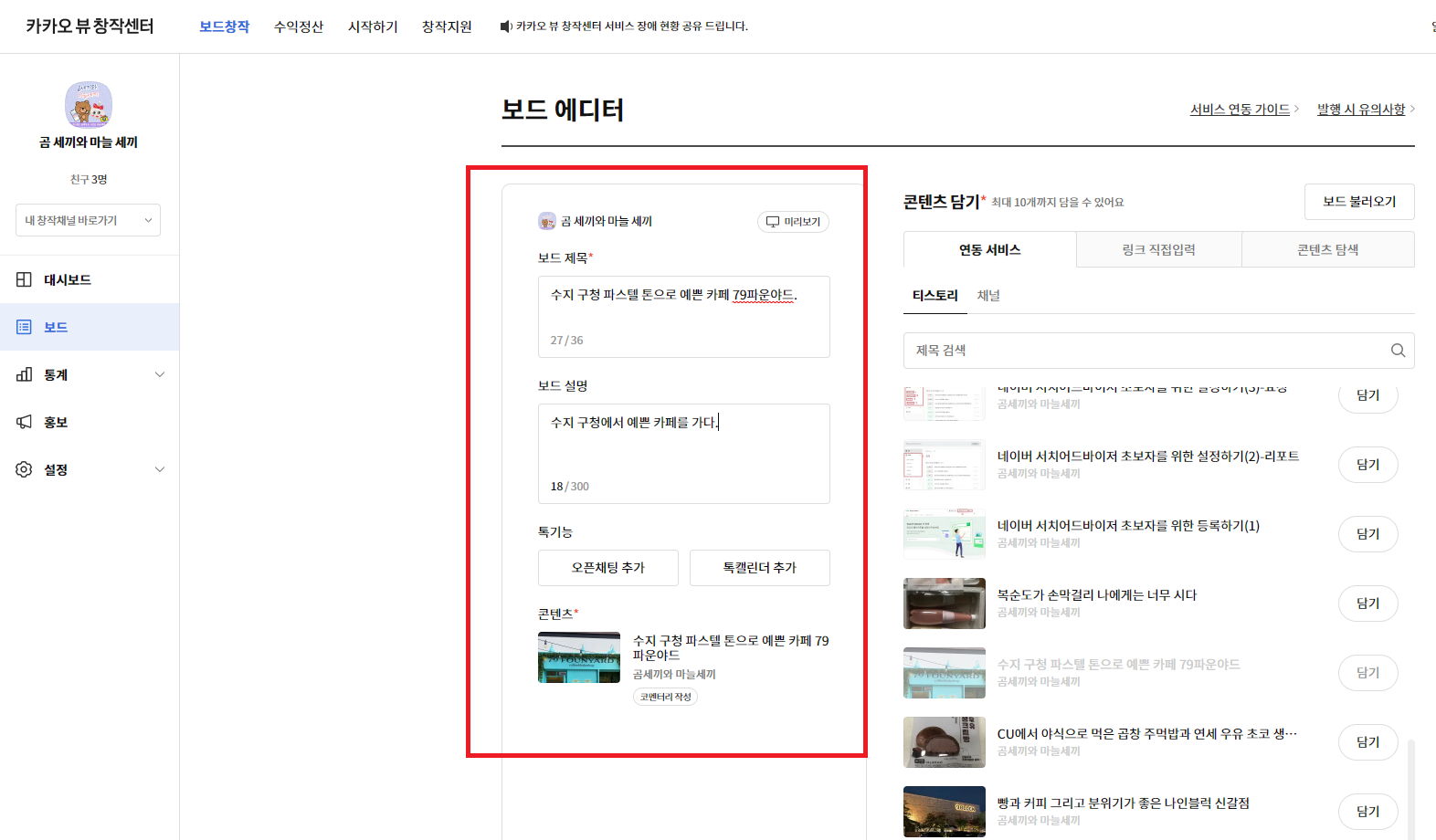Click the 복순도가 손막걸리 post thumbnail

(x=945, y=604)
